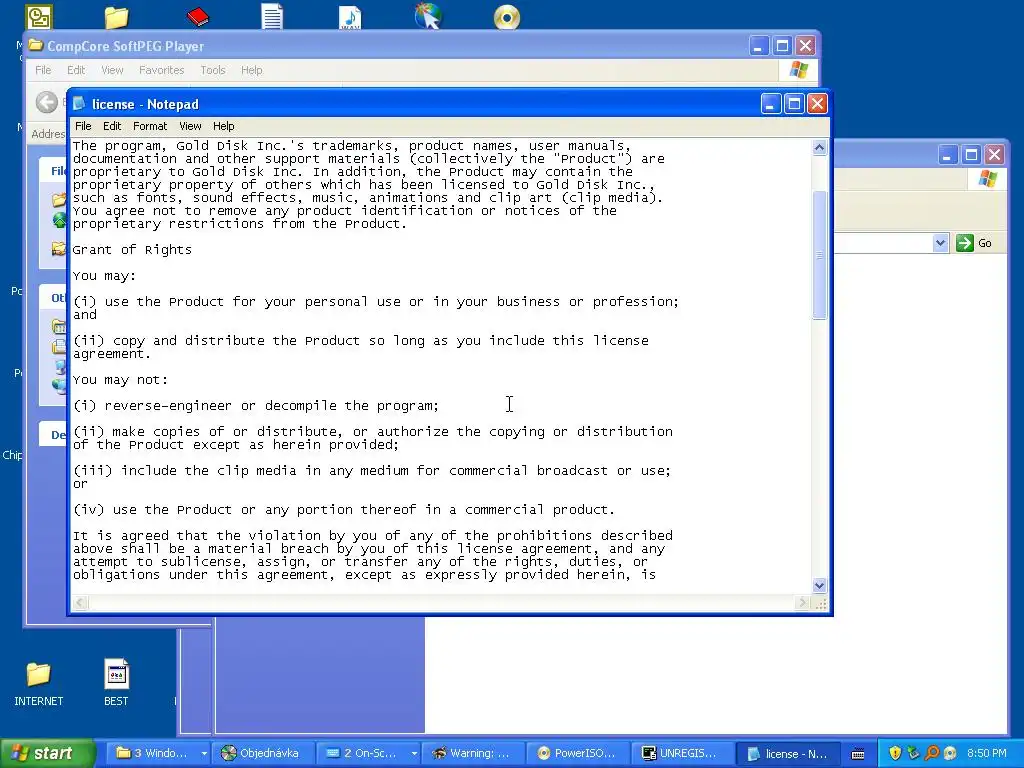This screenshot has width=1024, height=768.
Task: Open Favorites menu in CompCore SoftPEG Player window
Action: click(x=161, y=70)
